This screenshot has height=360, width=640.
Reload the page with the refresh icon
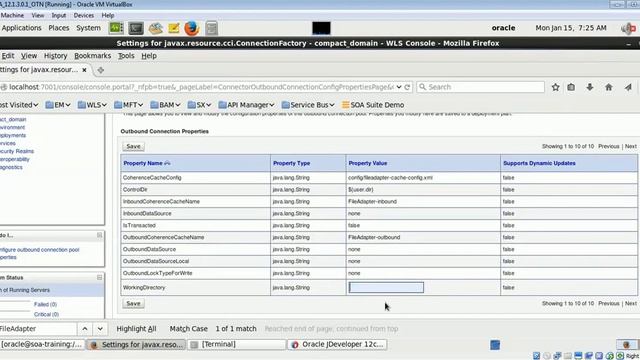click(x=407, y=87)
